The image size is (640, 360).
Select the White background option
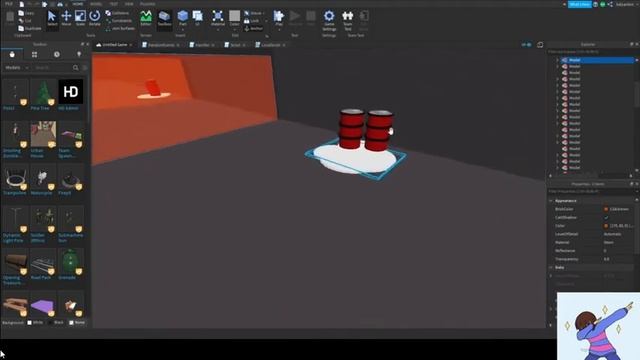coord(35,322)
